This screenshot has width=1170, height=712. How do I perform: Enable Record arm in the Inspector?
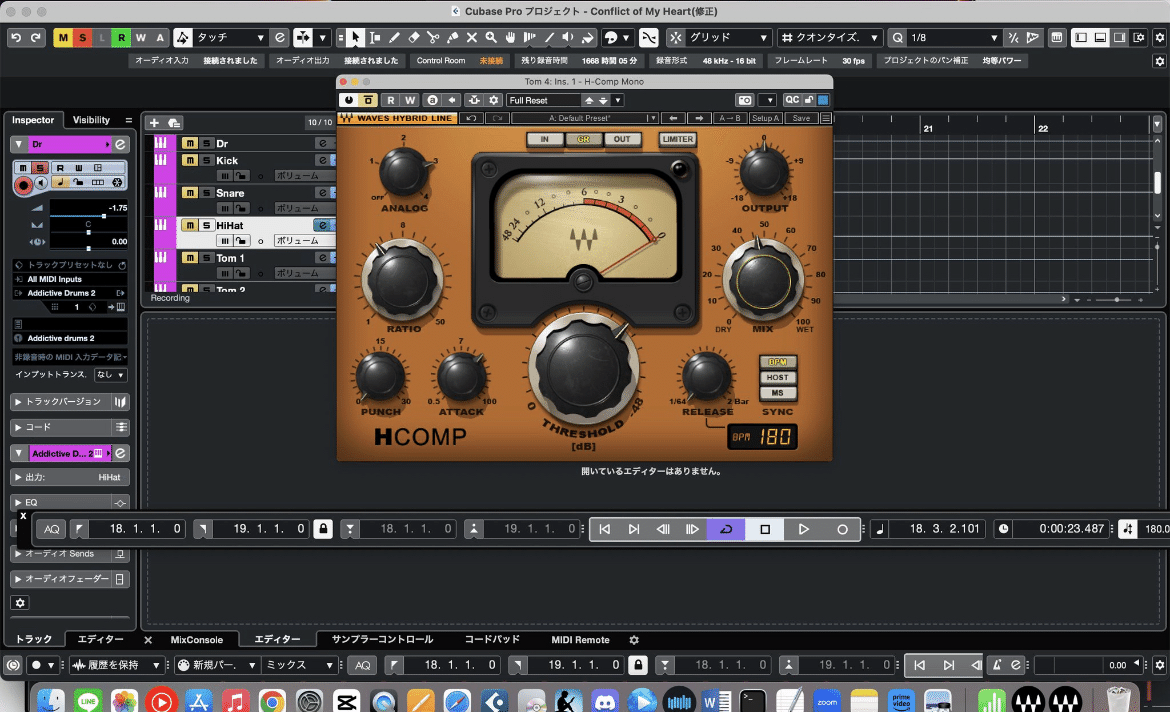pos(23,184)
